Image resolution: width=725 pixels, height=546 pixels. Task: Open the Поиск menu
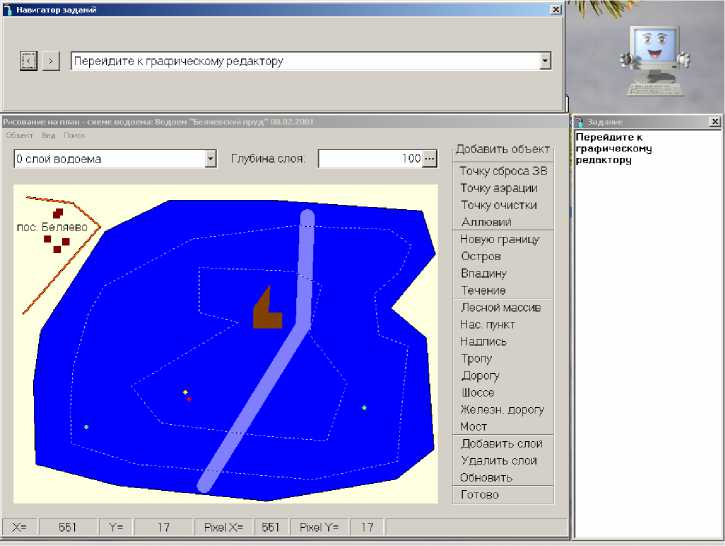(x=74, y=134)
